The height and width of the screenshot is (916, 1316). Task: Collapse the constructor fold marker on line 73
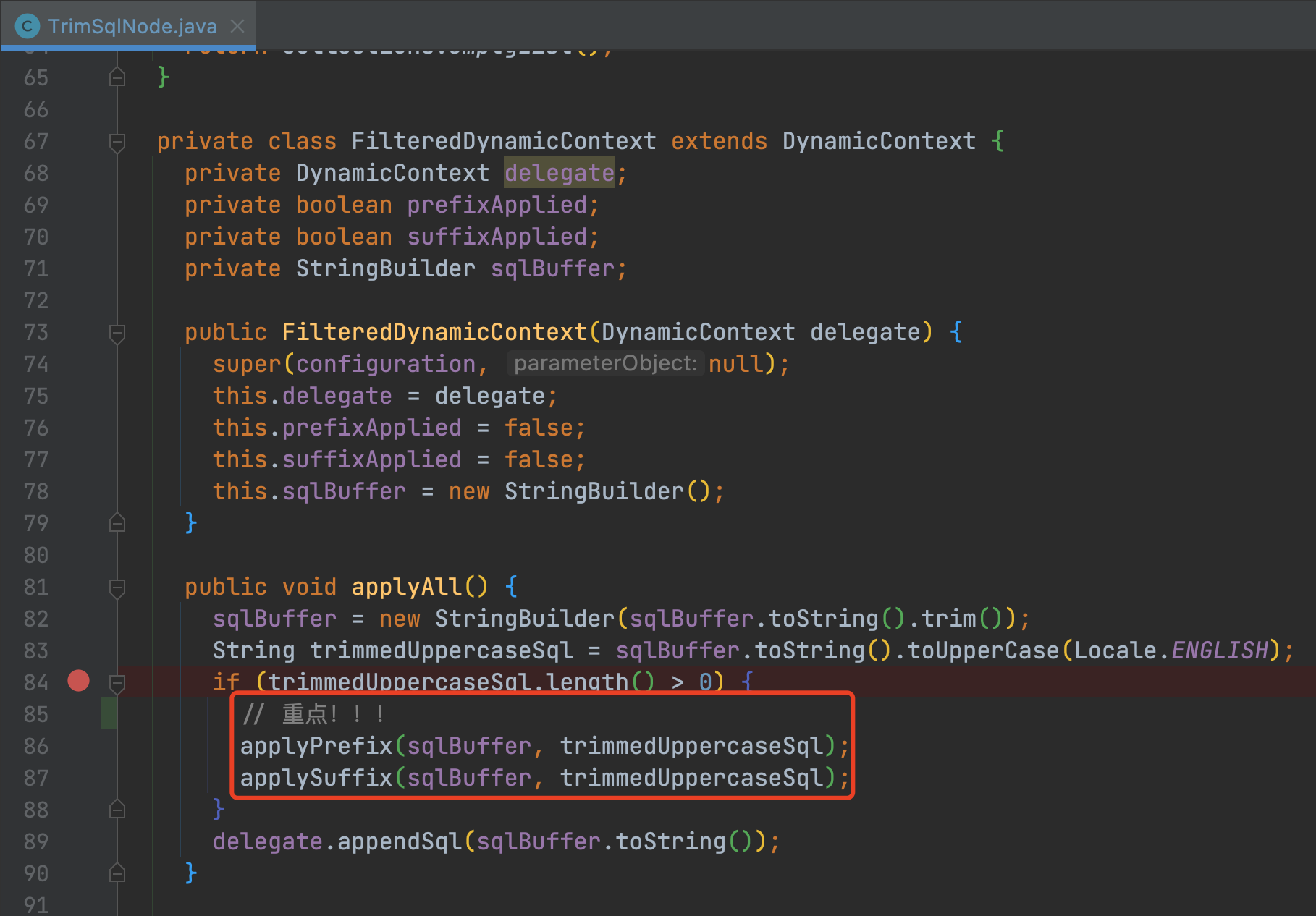pyautogui.click(x=117, y=333)
